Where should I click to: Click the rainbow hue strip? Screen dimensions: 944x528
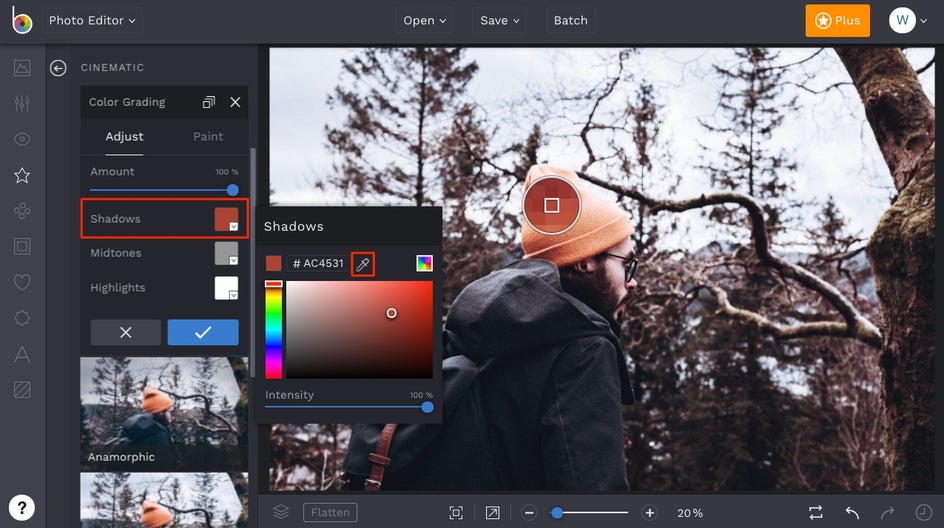coord(273,330)
